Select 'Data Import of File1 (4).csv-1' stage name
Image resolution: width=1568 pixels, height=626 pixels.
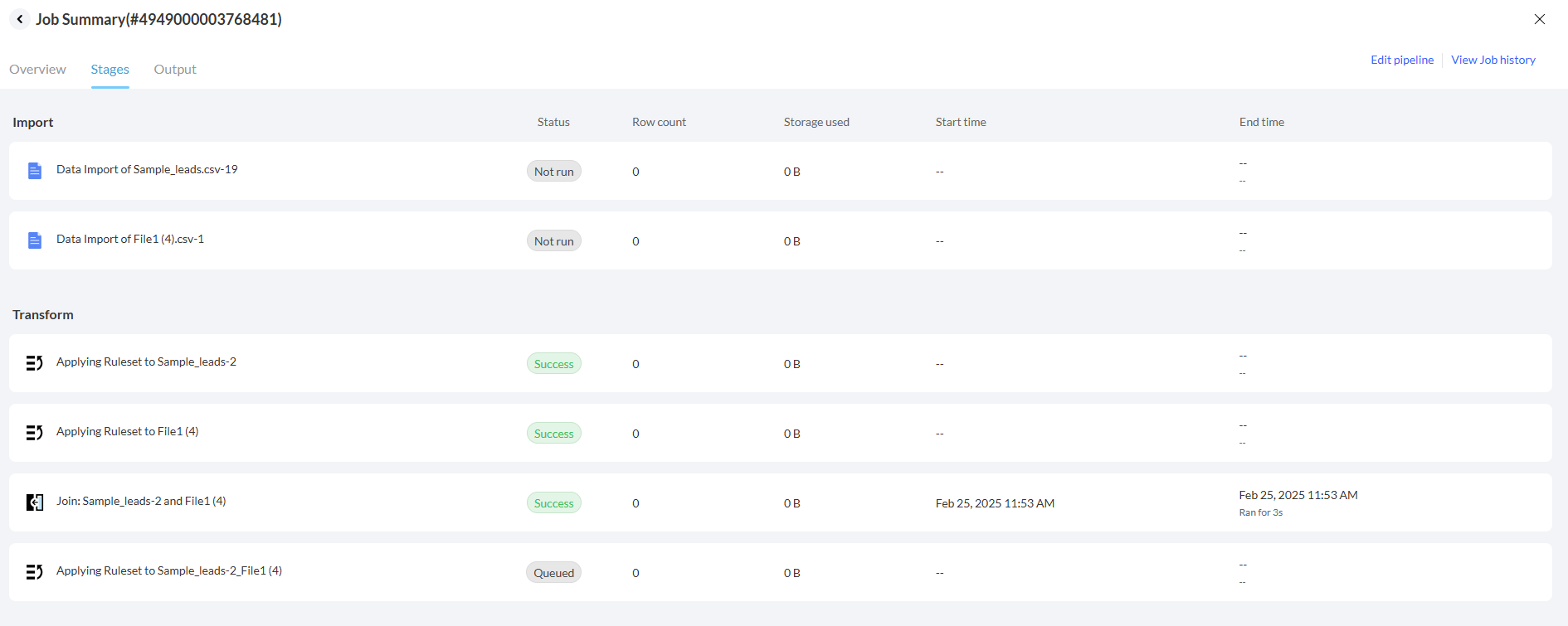point(130,239)
